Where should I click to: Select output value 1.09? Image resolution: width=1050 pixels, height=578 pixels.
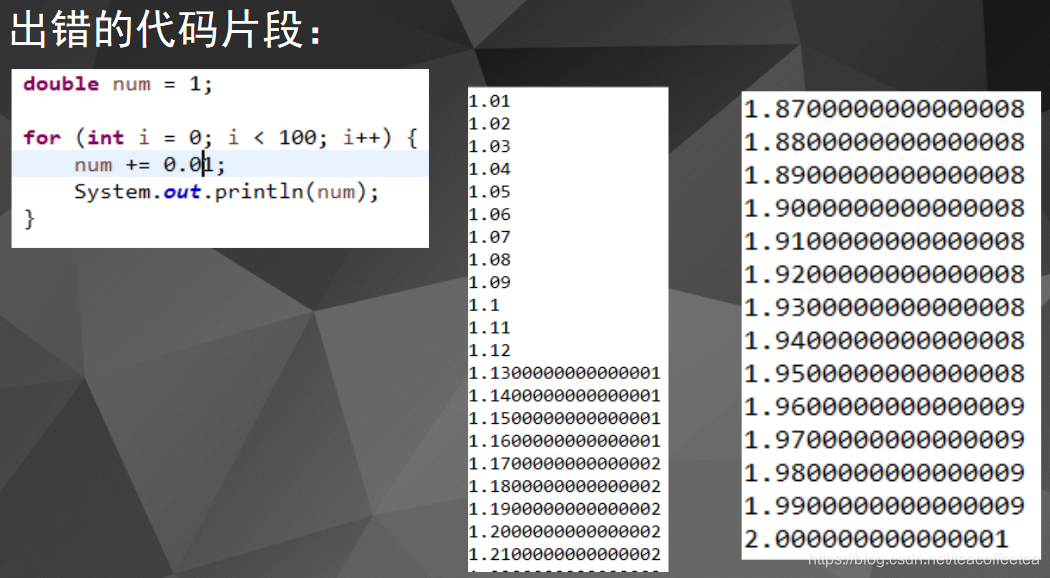click(490, 282)
